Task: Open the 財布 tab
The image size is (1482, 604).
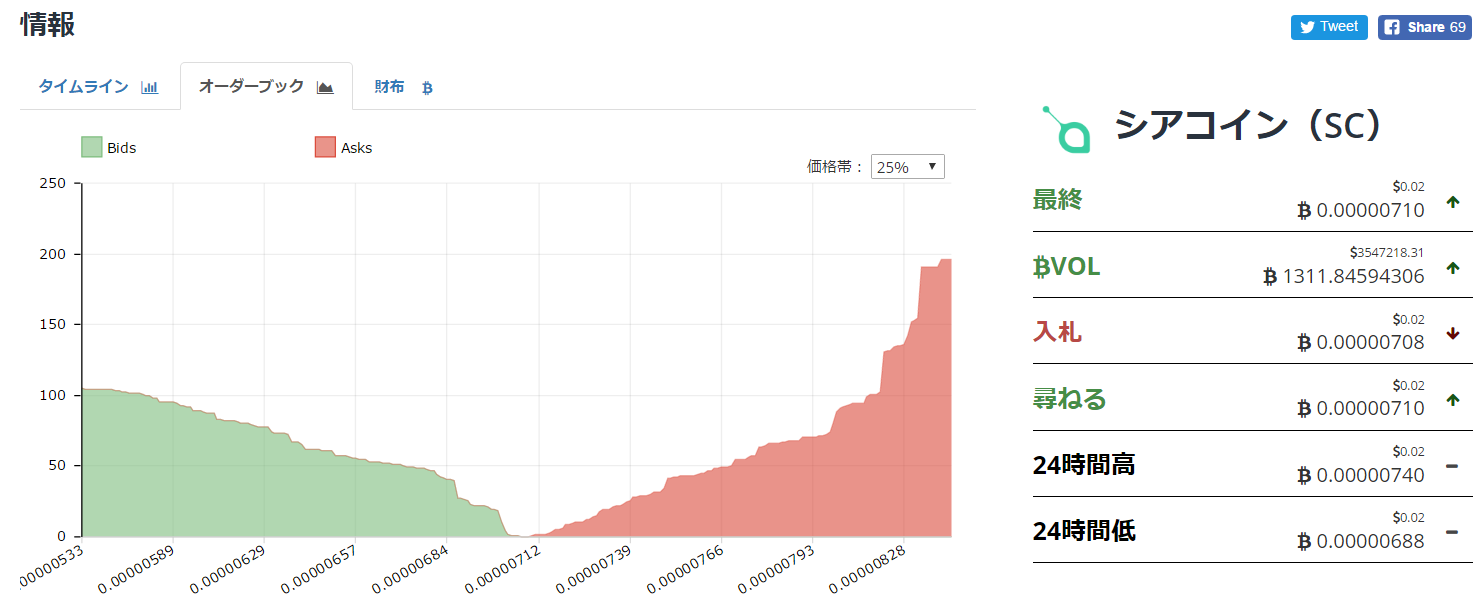Action: [x=390, y=87]
